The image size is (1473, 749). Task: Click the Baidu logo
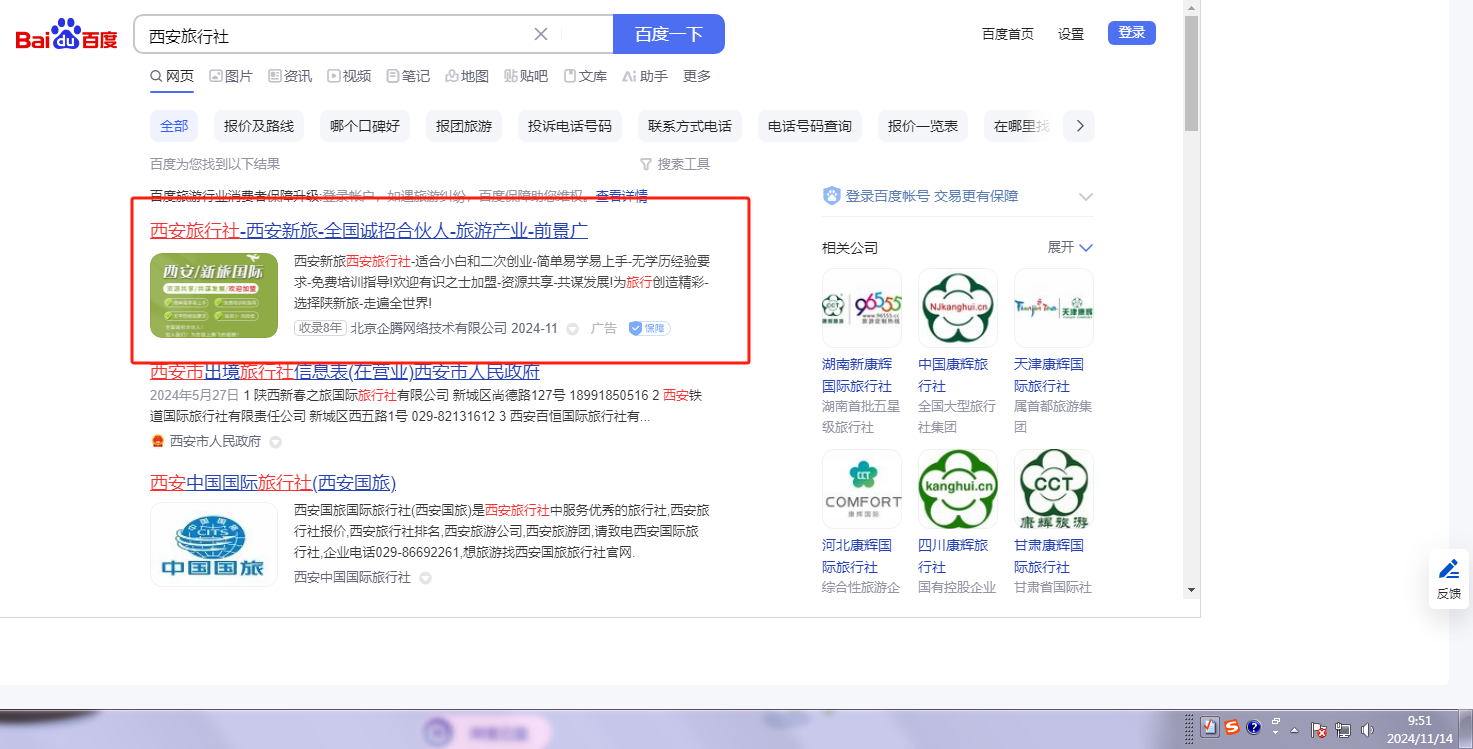[x=66, y=35]
